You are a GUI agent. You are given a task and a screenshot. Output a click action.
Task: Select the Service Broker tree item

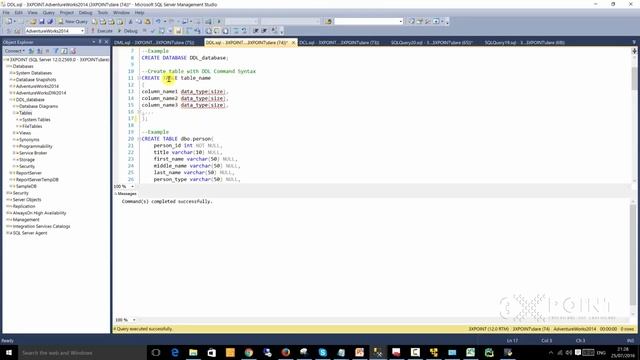pos(33,153)
